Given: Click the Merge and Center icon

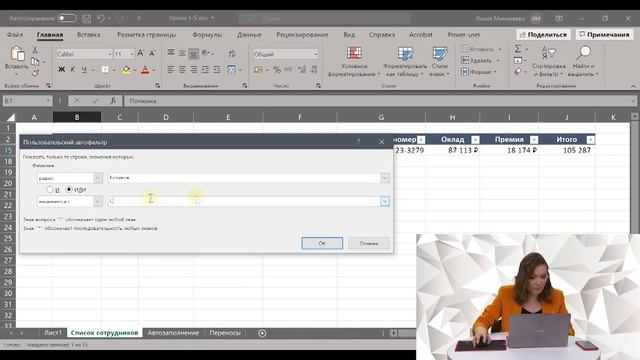Looking at the screenshot, I should [x=231, y=70].
